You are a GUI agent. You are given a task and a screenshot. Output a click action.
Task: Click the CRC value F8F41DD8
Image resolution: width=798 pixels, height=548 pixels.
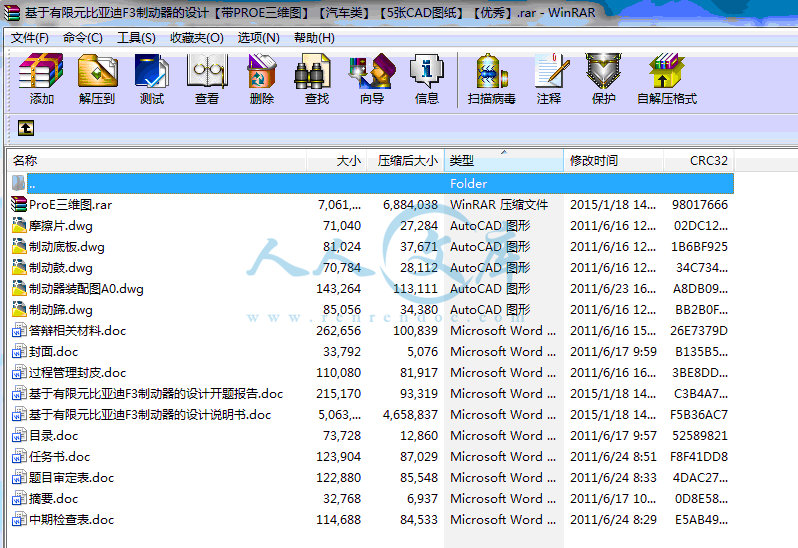[x=699, y=456]
